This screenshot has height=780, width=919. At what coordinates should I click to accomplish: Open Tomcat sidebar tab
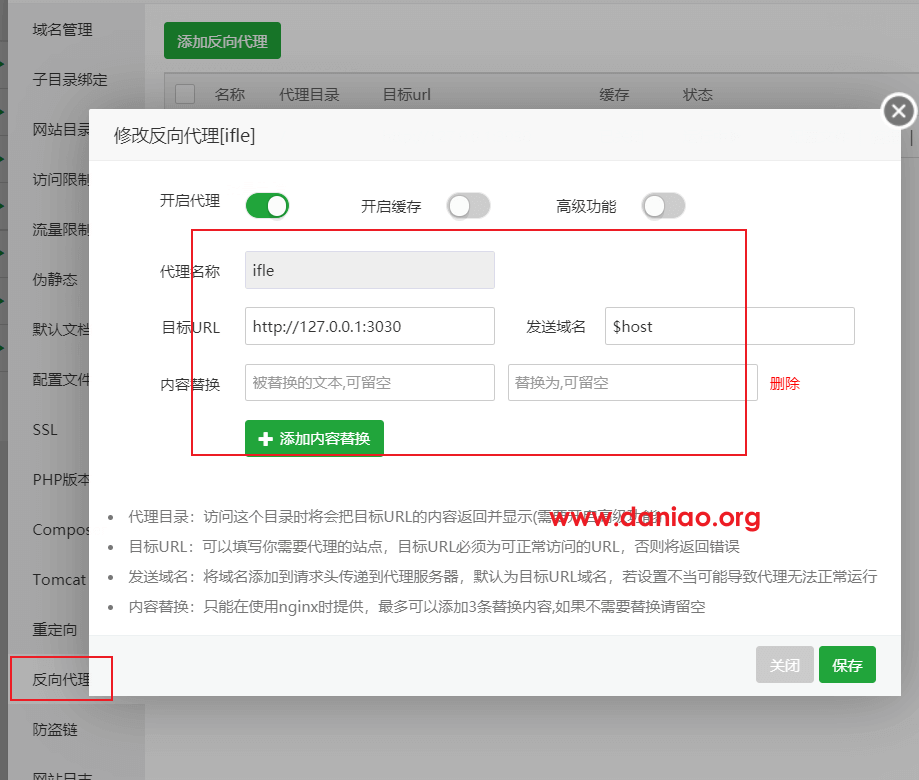coord(59,580)
